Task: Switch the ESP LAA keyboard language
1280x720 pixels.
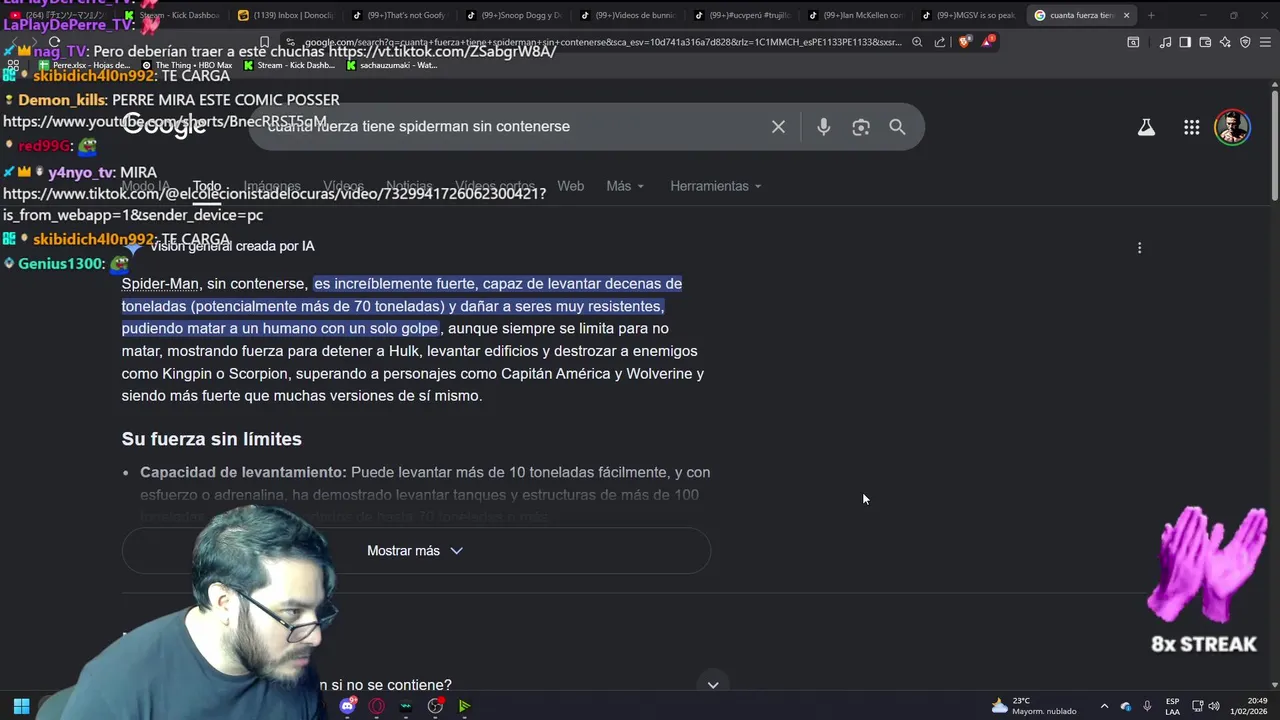Action: [1172, 706]
